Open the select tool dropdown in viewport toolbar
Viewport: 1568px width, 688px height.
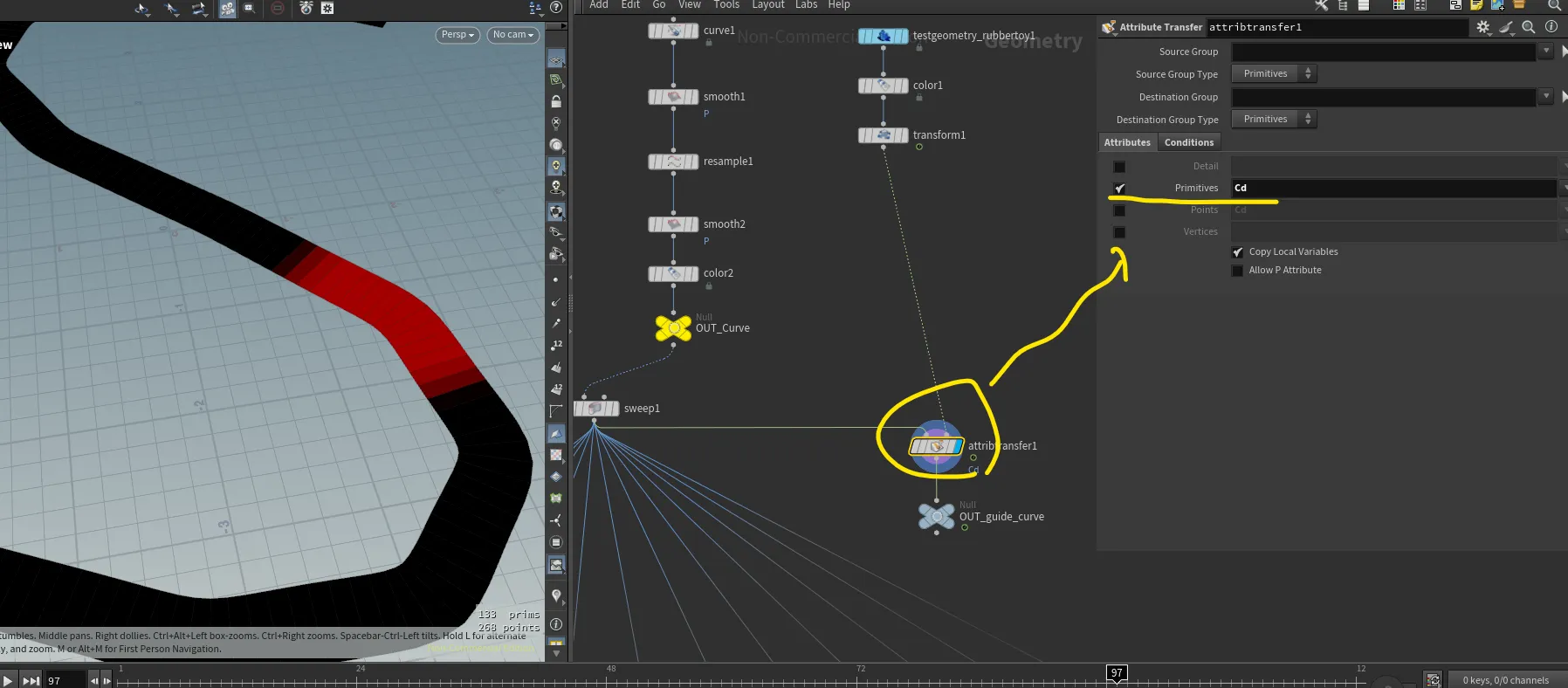pos(143,9)
